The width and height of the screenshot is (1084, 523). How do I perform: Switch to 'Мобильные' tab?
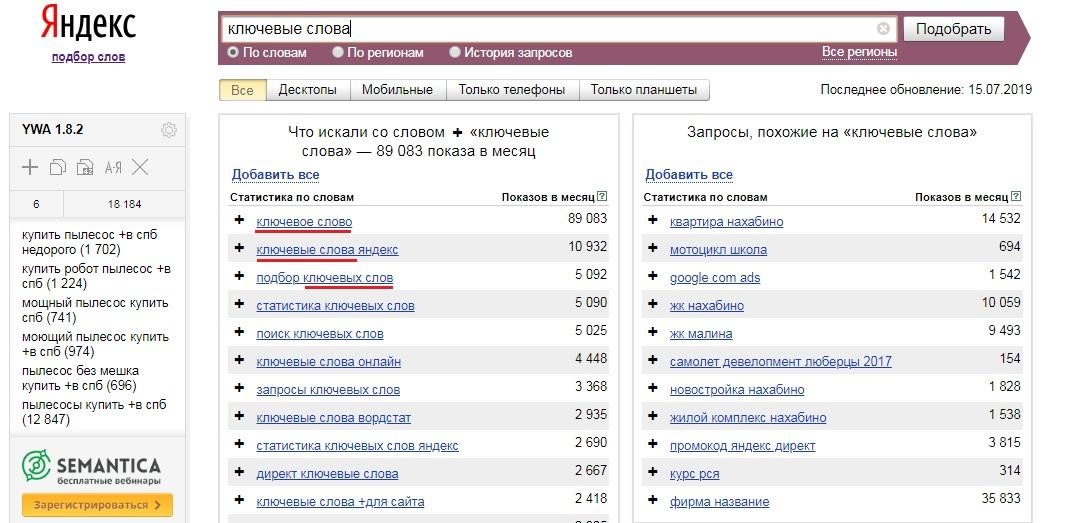click(x=398, y=90)
